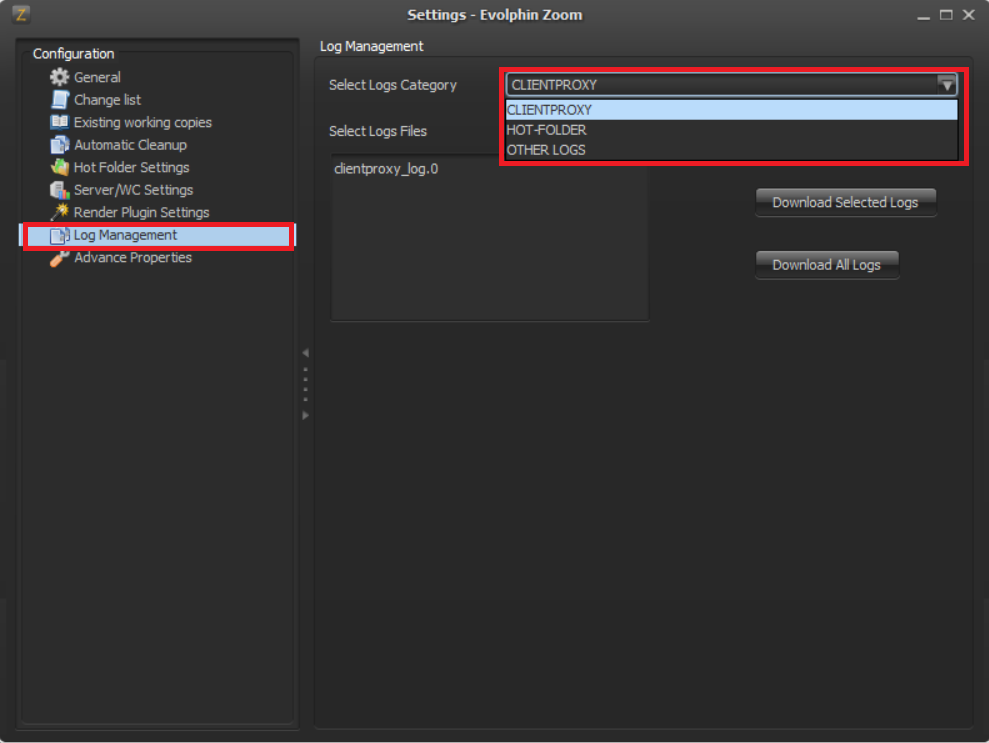Screen dimensions: 989x743
Task: Open the Select Logs Category combo box
Action: click(732, 85)
